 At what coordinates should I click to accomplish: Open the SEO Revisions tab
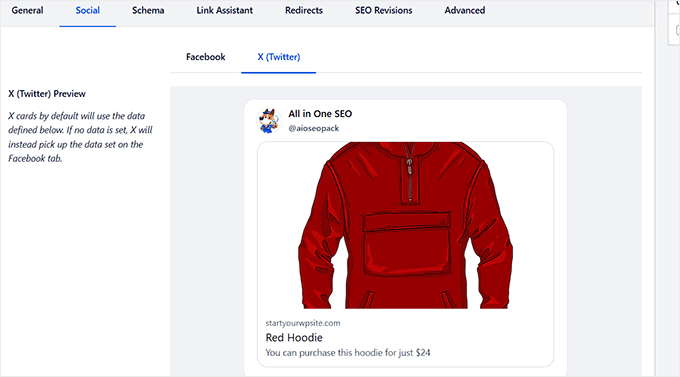click(x=383, y=10)
